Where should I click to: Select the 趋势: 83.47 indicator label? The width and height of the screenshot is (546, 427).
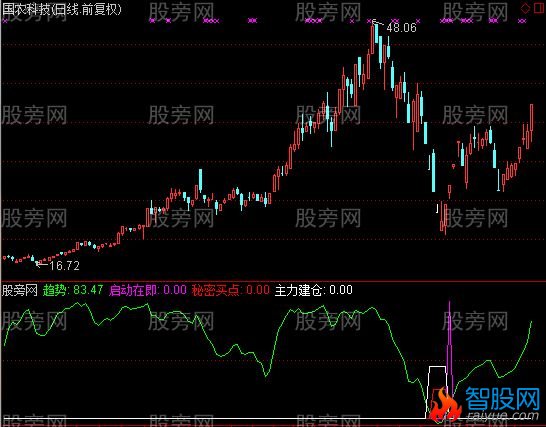pos(73,290)
